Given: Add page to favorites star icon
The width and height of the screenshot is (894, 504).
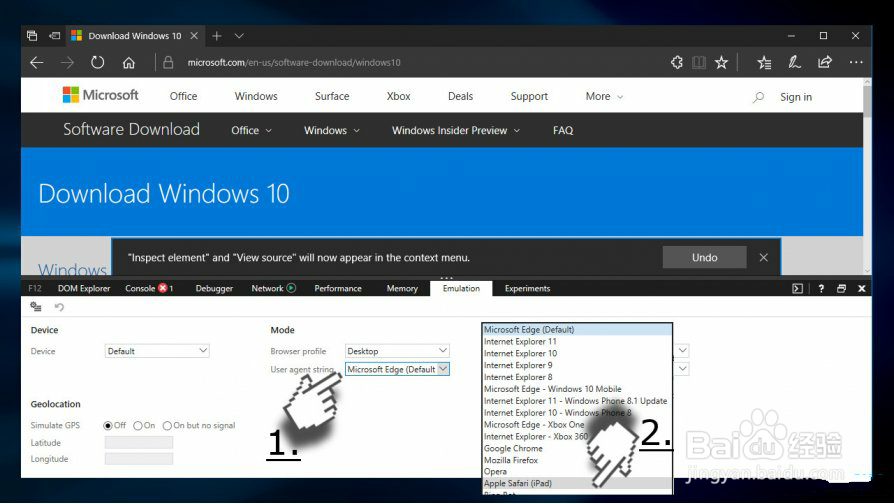Looking at the screenshot, I should click(721, 62).
